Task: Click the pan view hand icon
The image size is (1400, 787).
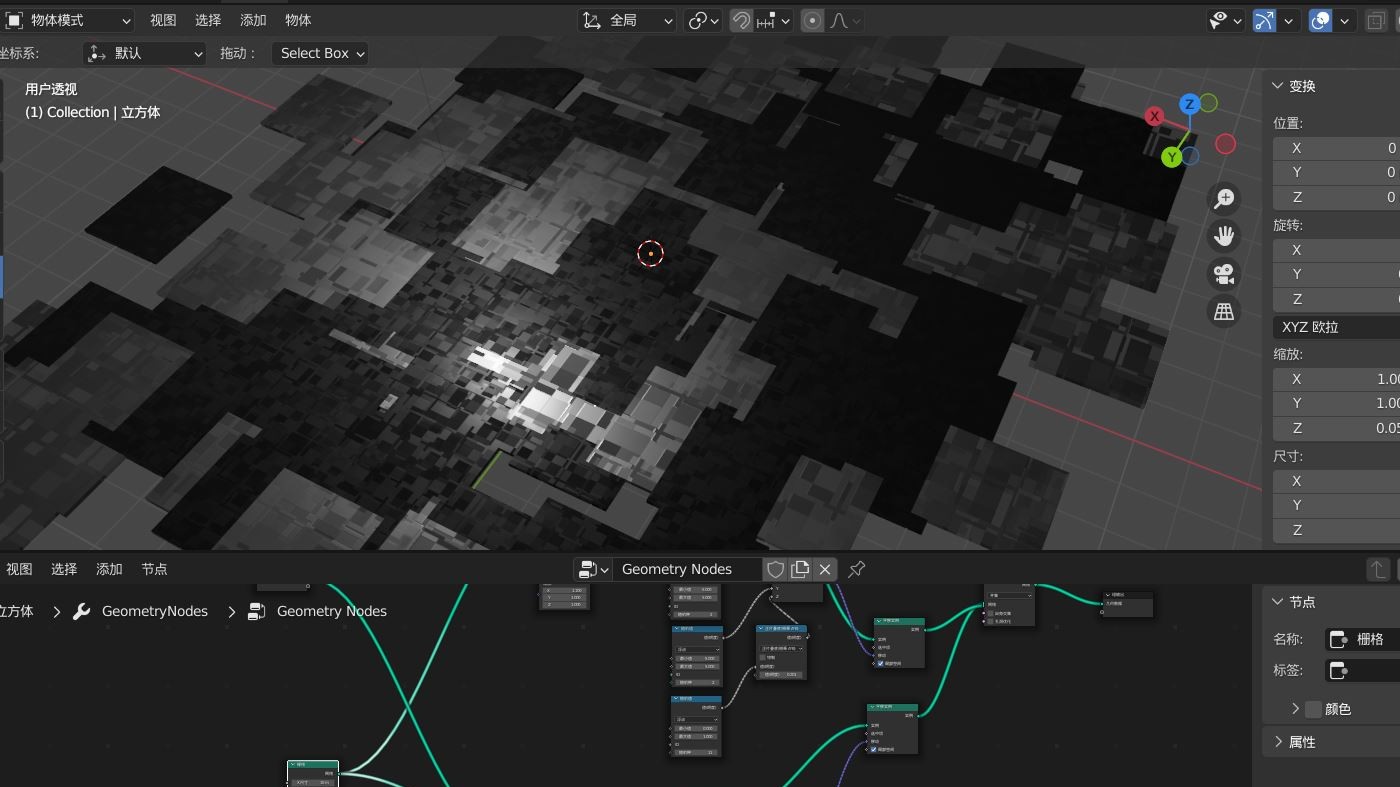Action: 1224,236
